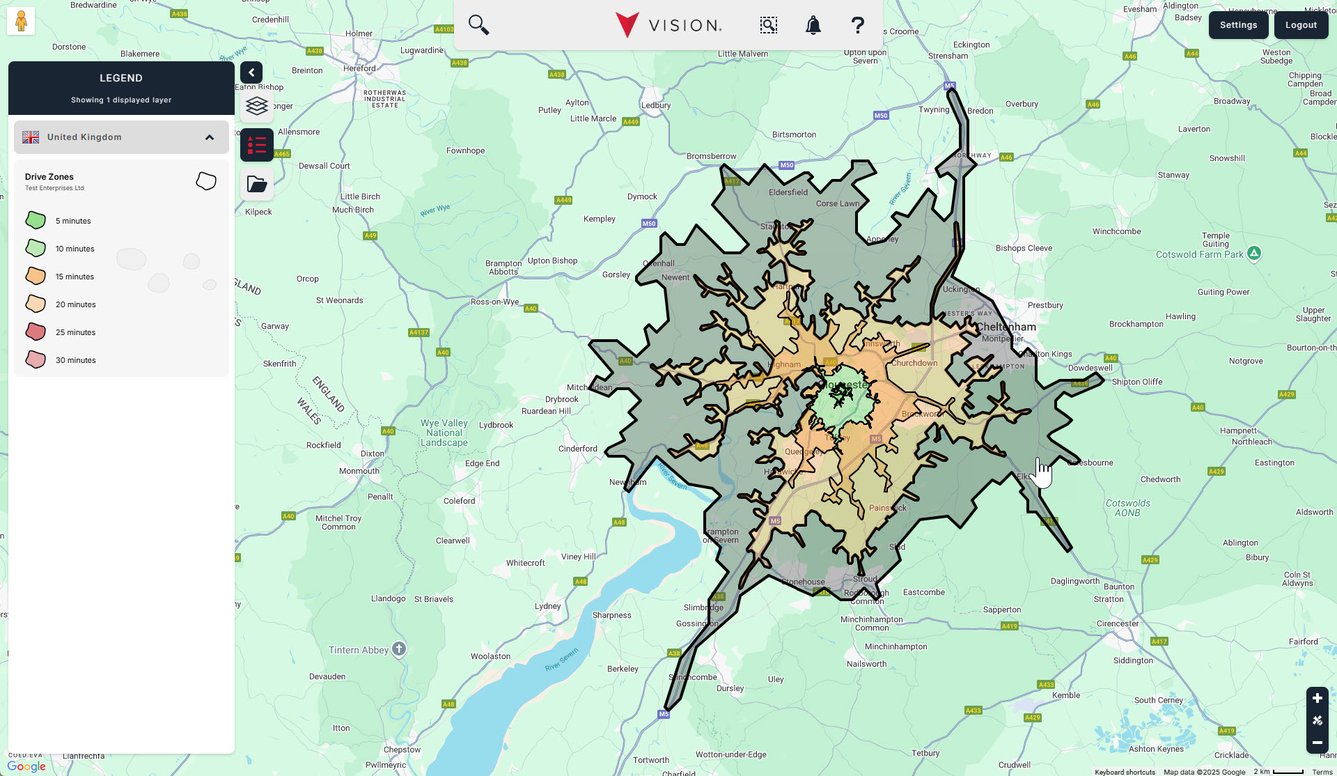The image size is (1337, 776).
Task: Click the '30 minutes' legend label
Action: click(x=76, y=360)
